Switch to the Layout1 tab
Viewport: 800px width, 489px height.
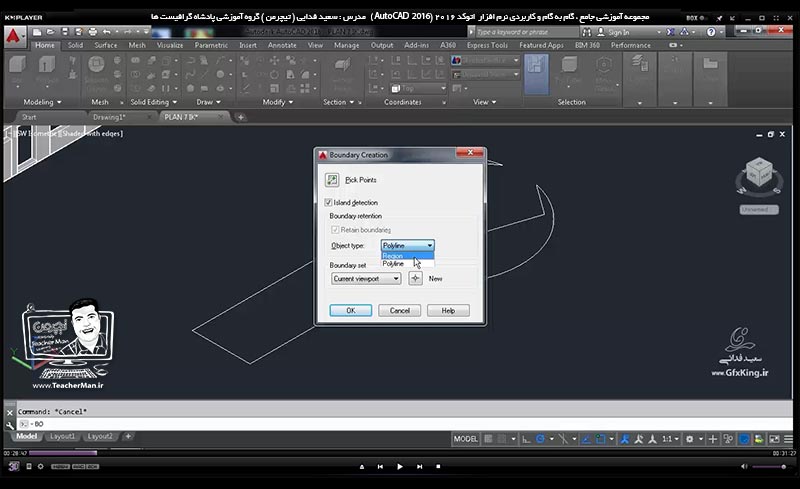[62, 436]
